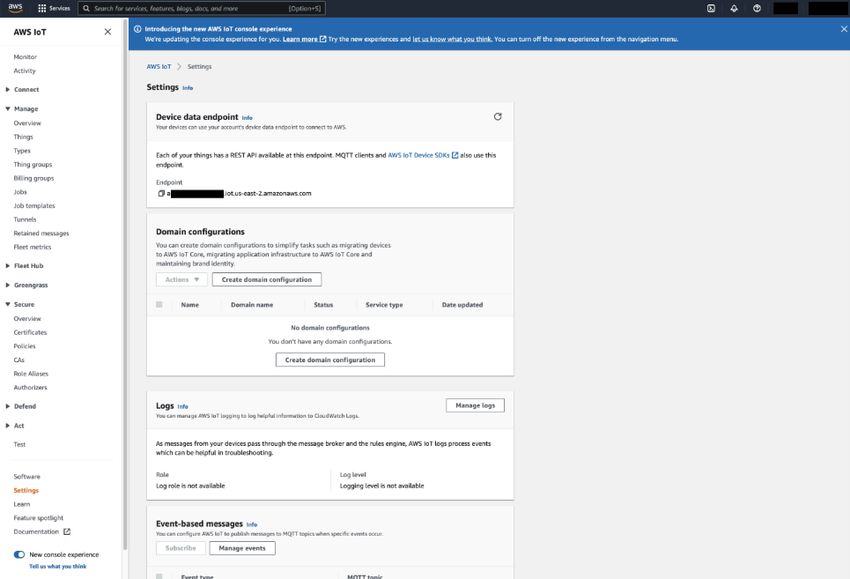850x579 pixels.
Task: Open Jobs in the sidebar
Action: [x=20, y=192]
